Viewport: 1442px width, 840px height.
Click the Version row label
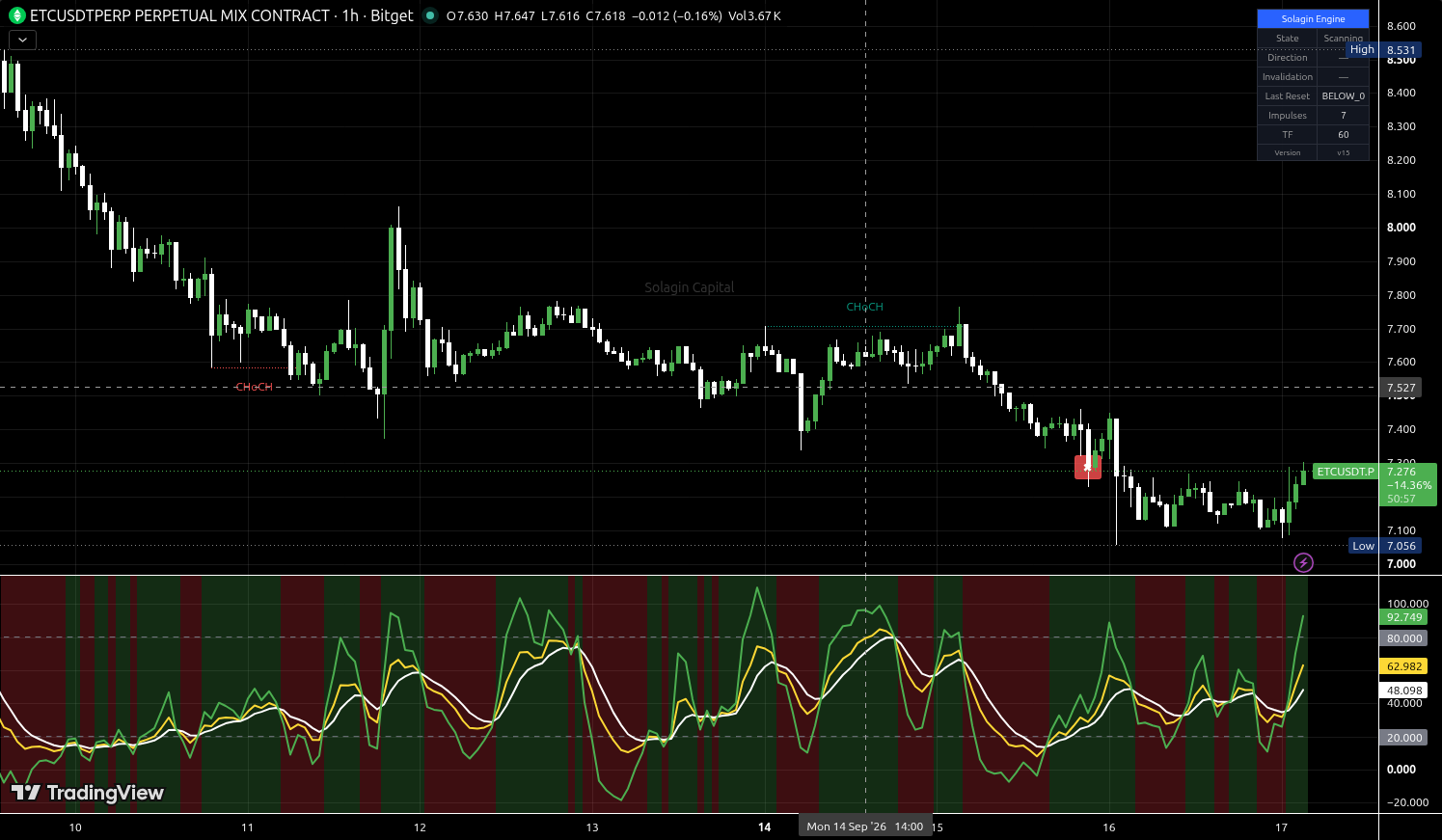(x=1288, y=152)
